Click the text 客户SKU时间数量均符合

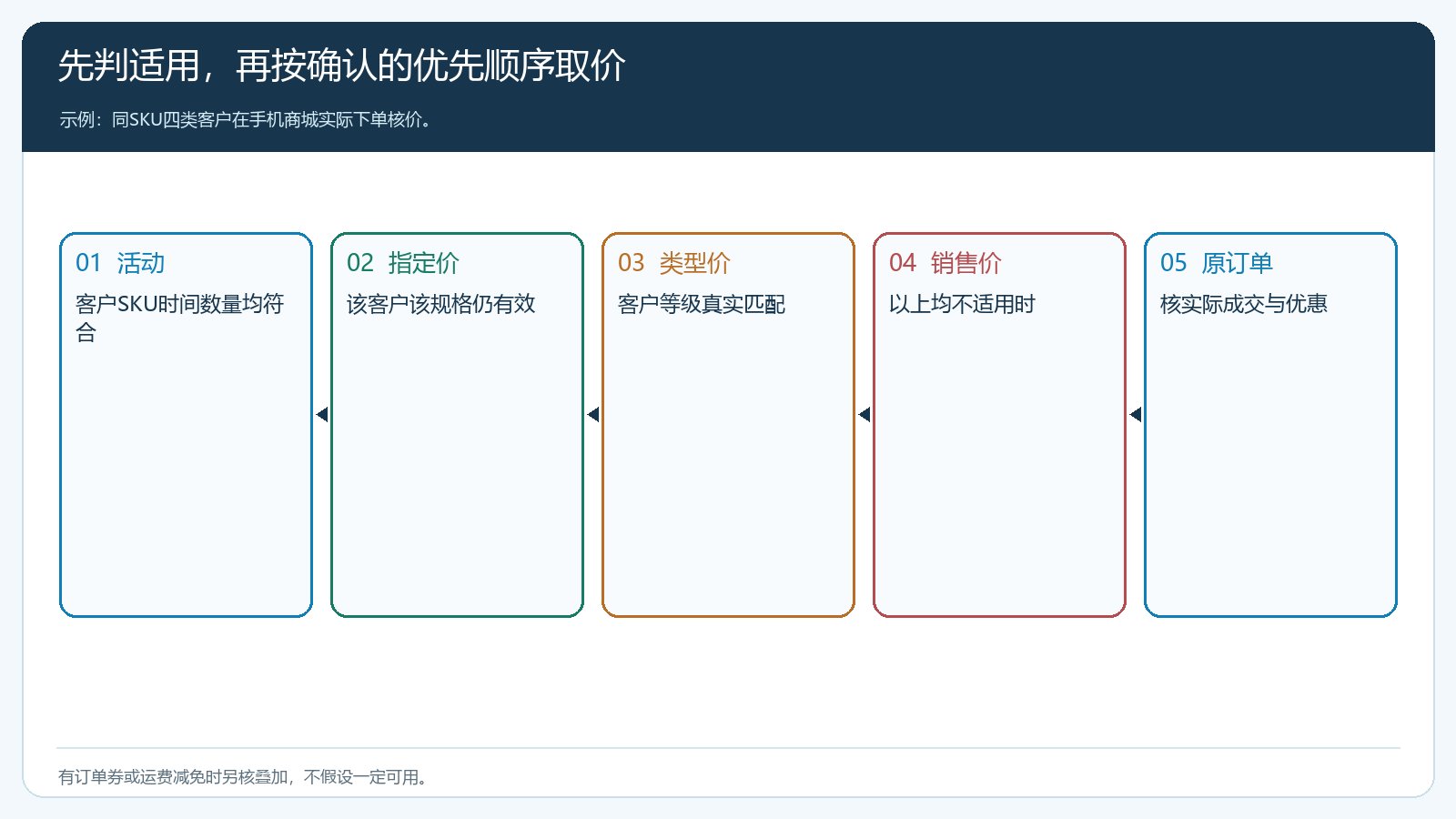(180, 318)
